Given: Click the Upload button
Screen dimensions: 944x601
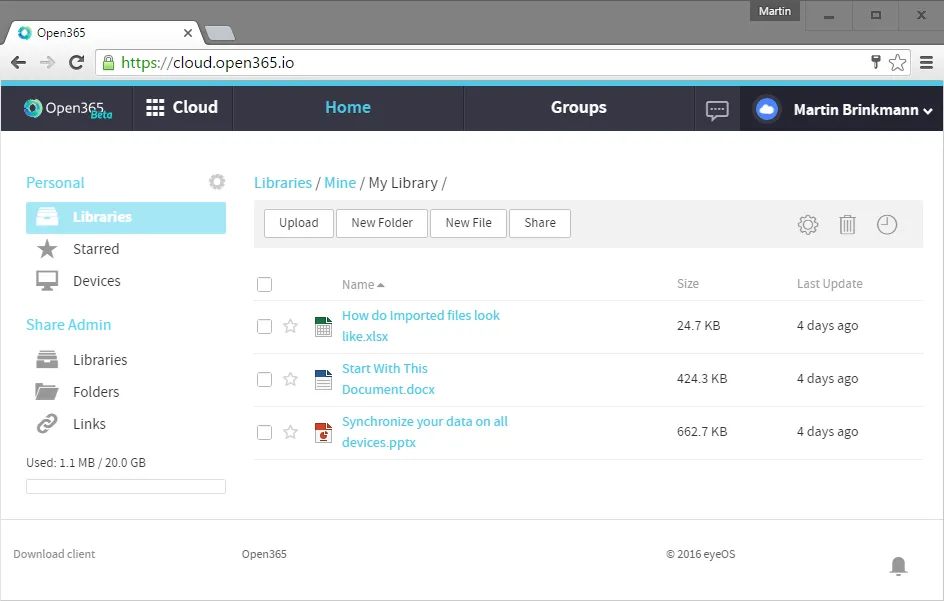Looking at the screenshot, I should tap(298, 223).
